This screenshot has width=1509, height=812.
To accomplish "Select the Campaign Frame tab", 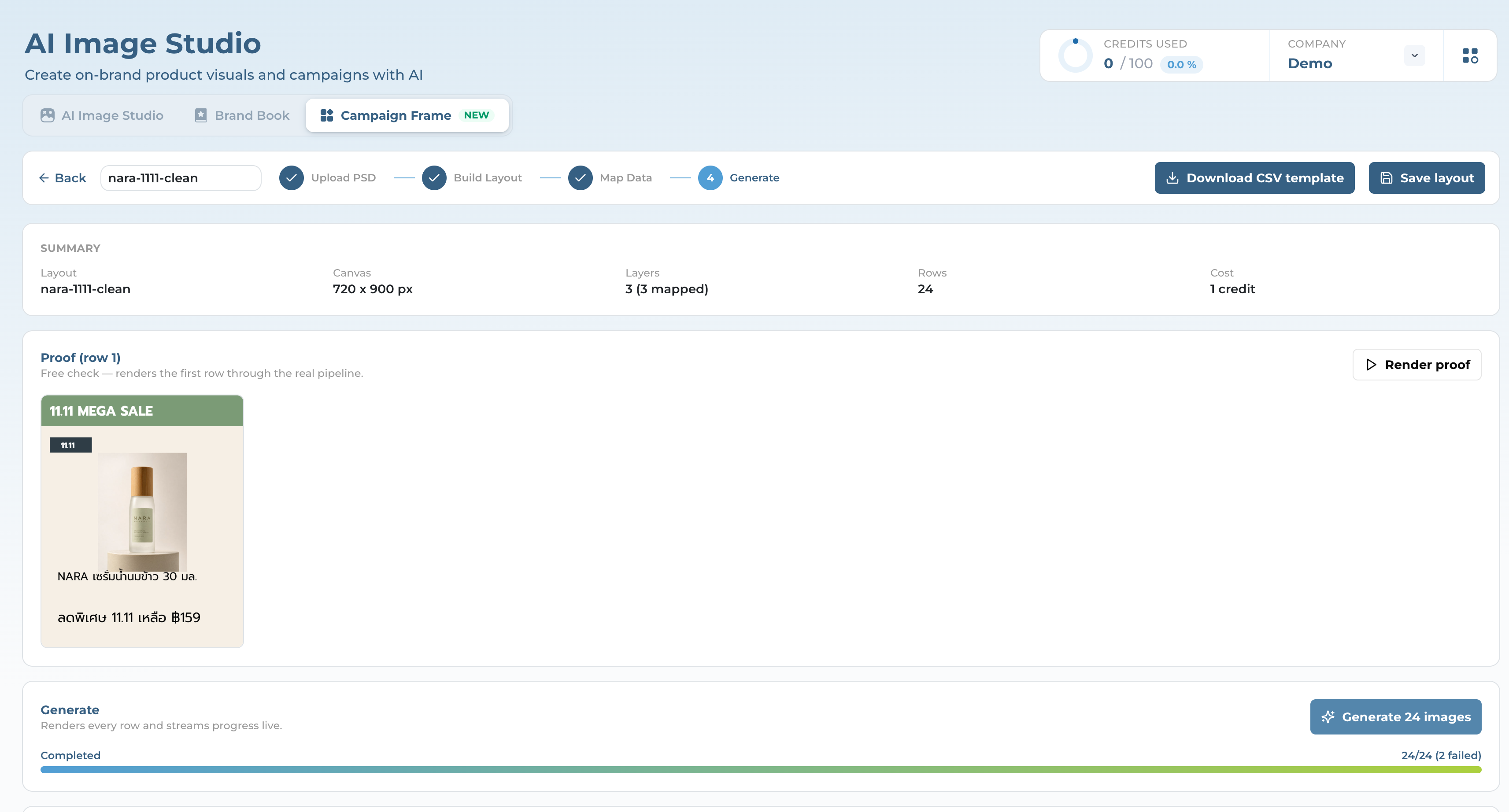I will pos(407,115).
